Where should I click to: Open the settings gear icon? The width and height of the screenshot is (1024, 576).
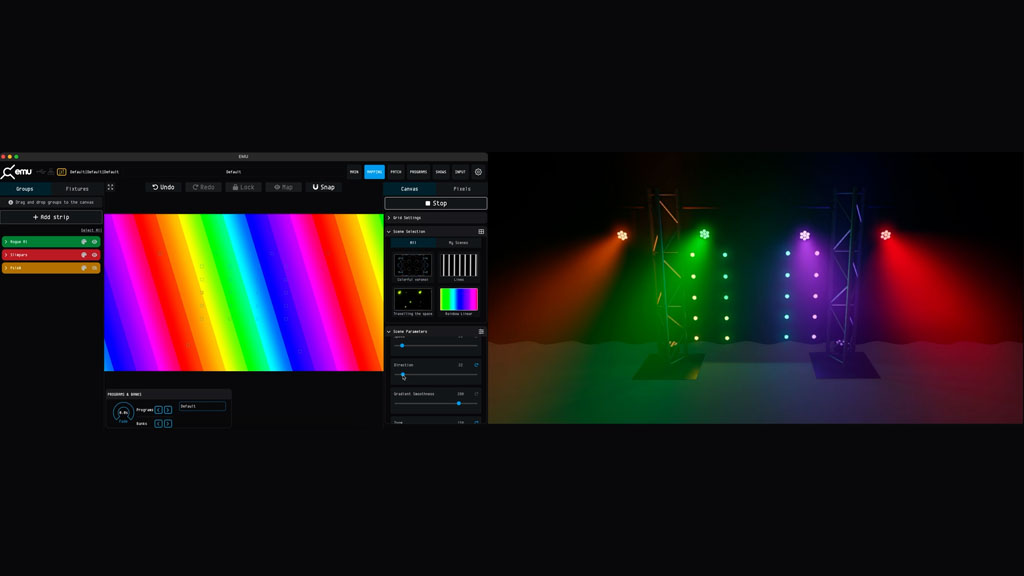478,172
